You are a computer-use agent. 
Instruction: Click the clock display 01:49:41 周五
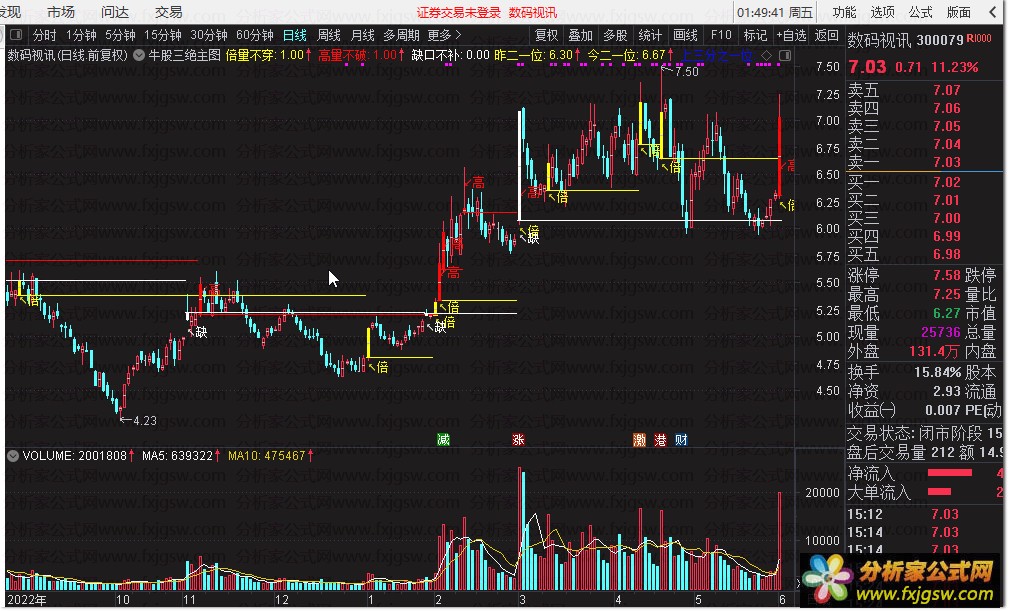(x=775, y=12)
